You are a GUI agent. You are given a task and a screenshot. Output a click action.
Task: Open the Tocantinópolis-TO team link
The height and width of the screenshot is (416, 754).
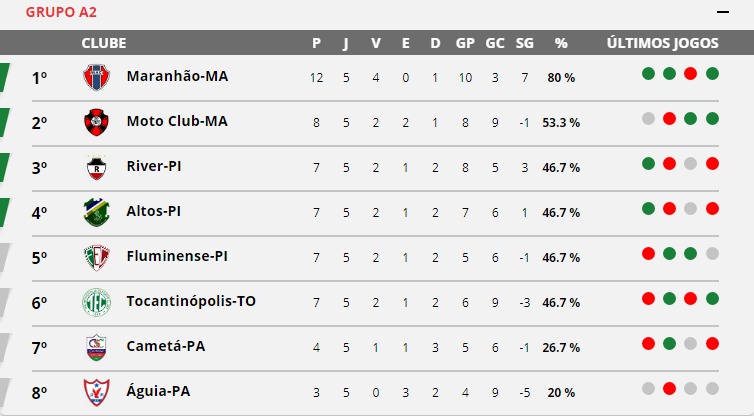click(x=191, y=301)
